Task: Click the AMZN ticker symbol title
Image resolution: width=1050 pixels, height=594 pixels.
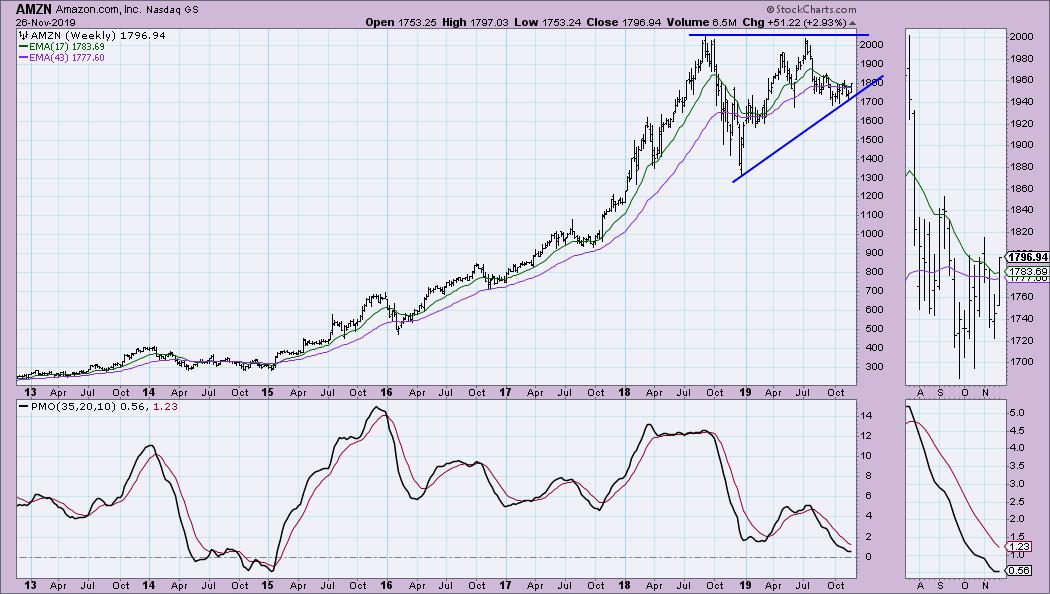Action: point(34,9)
